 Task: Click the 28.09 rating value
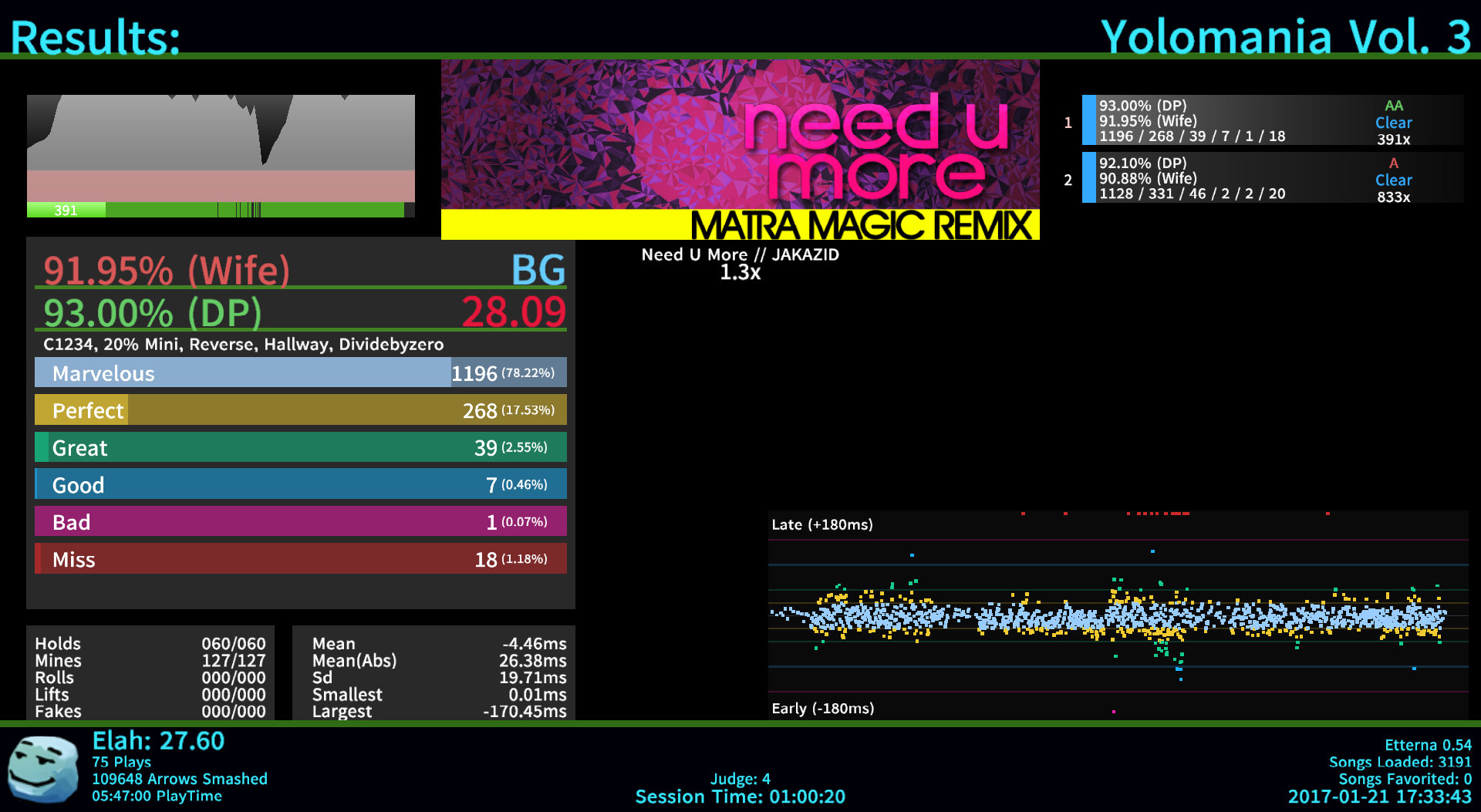tap(514, 312)
